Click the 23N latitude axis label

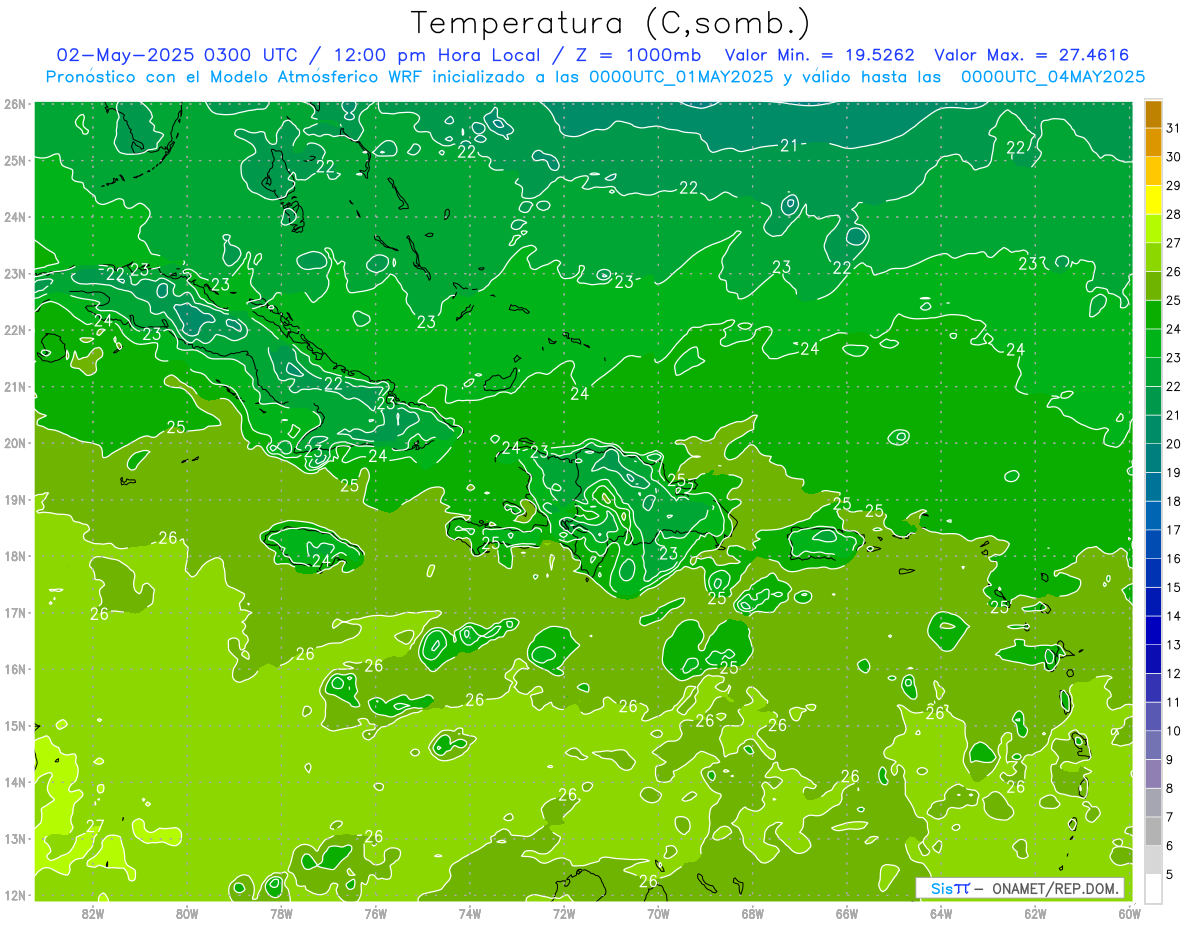(x=14, y=273)
